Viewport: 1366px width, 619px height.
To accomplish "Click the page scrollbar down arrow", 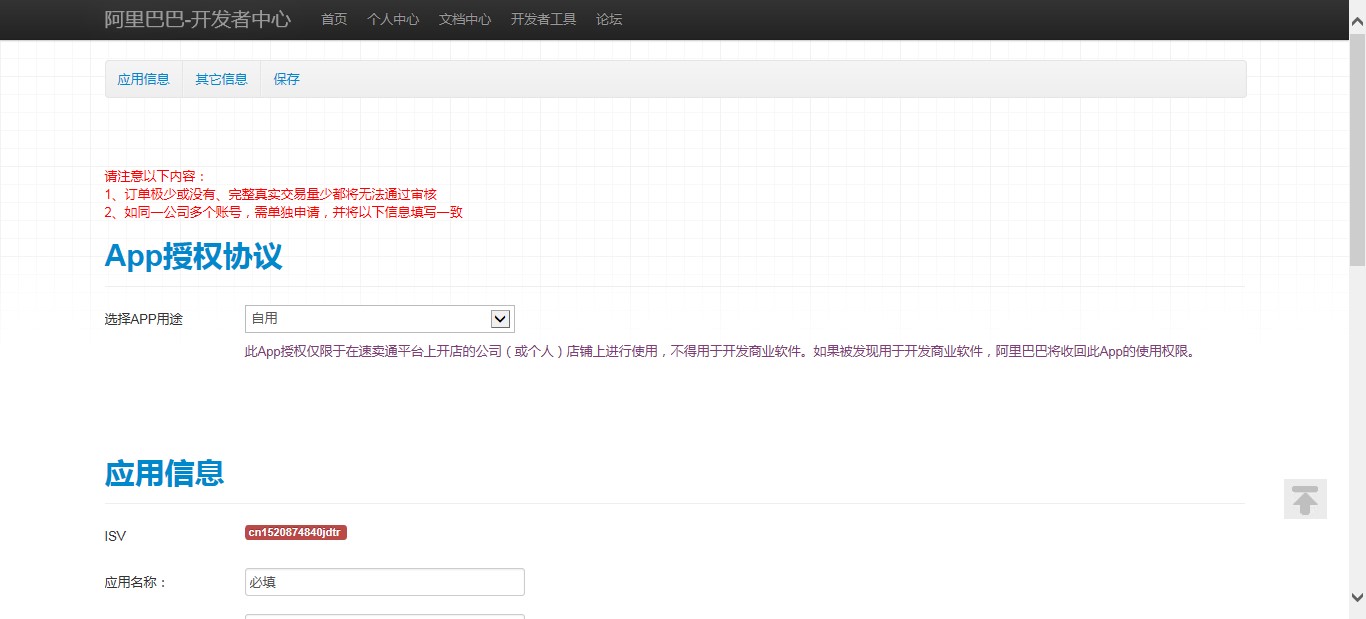I will point(1357,598).
